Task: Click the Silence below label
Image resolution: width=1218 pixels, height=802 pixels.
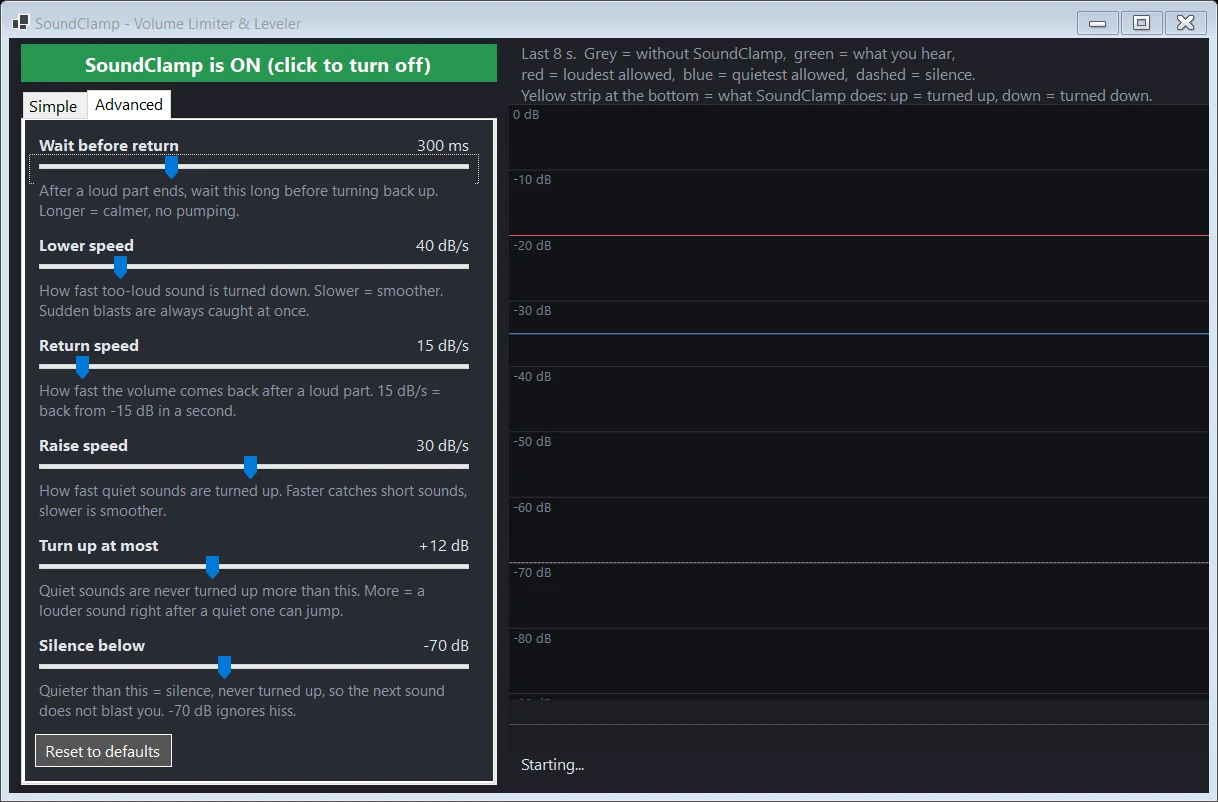Action: point(92,646)
